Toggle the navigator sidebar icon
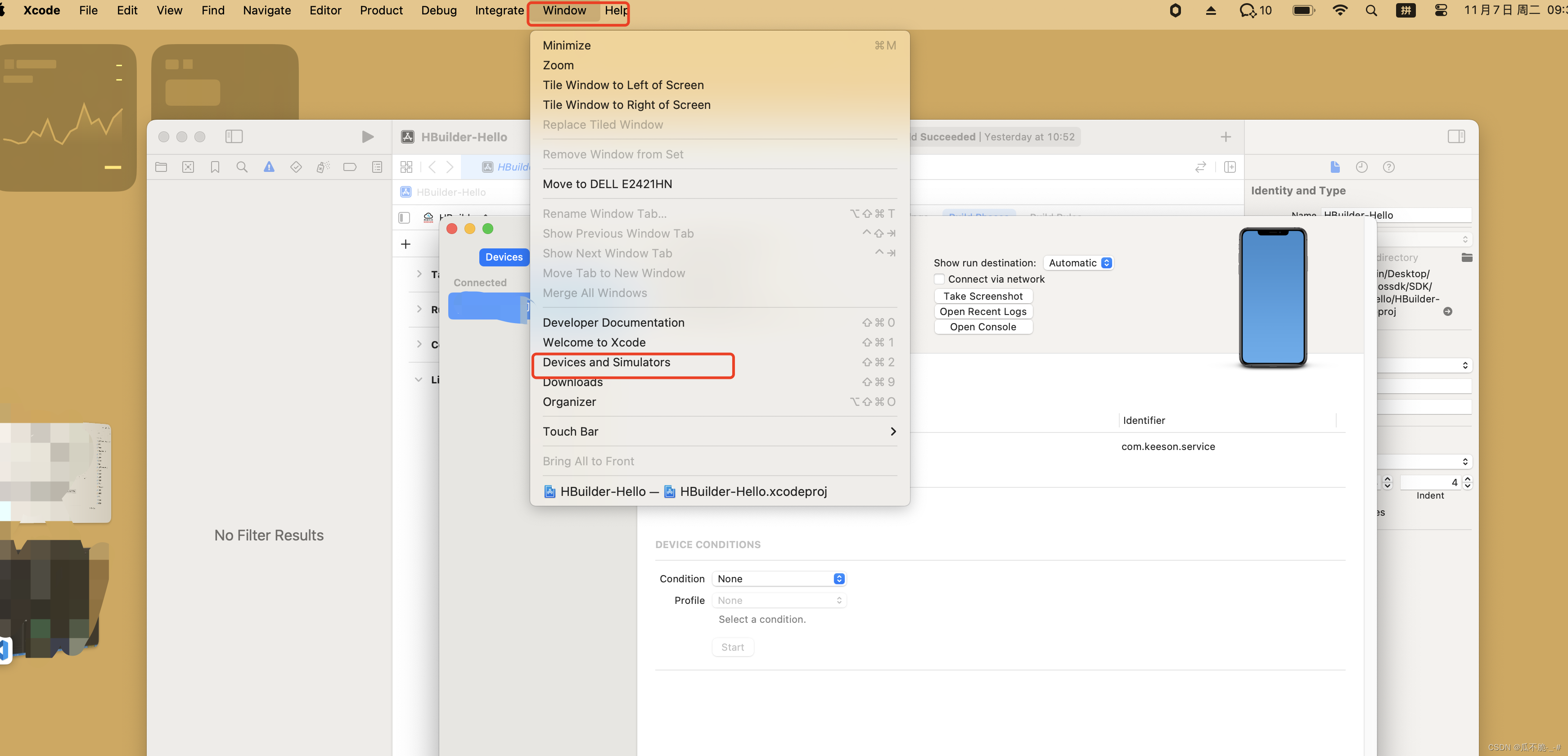1568x756 pixels. tap(234, 137)
